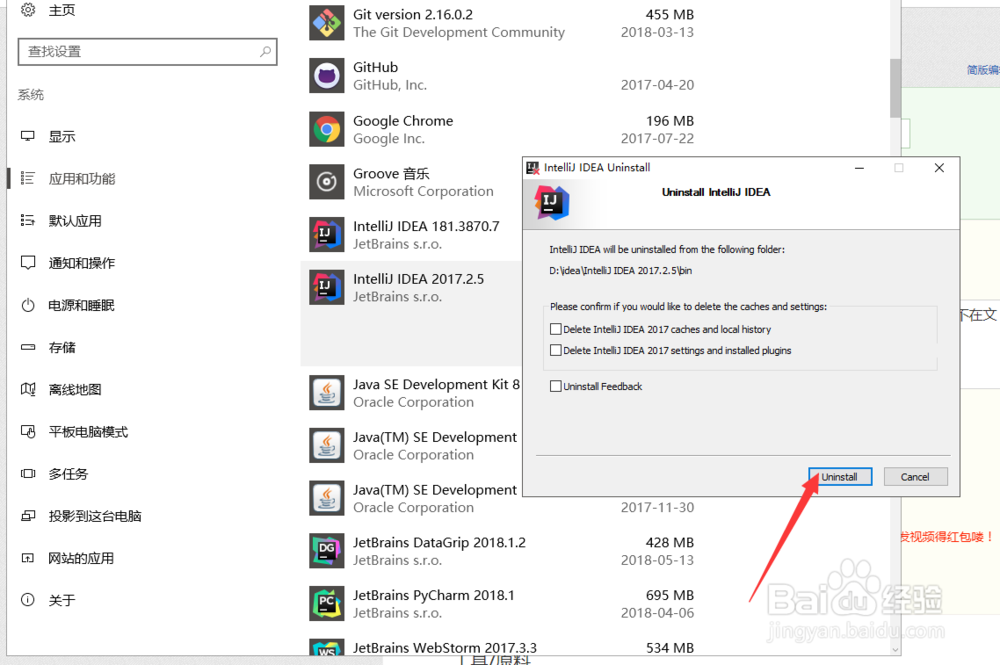Click the JetBrains DataGrip icon
Viewport: 1000px width, 665px height.
tap(327, 551)
